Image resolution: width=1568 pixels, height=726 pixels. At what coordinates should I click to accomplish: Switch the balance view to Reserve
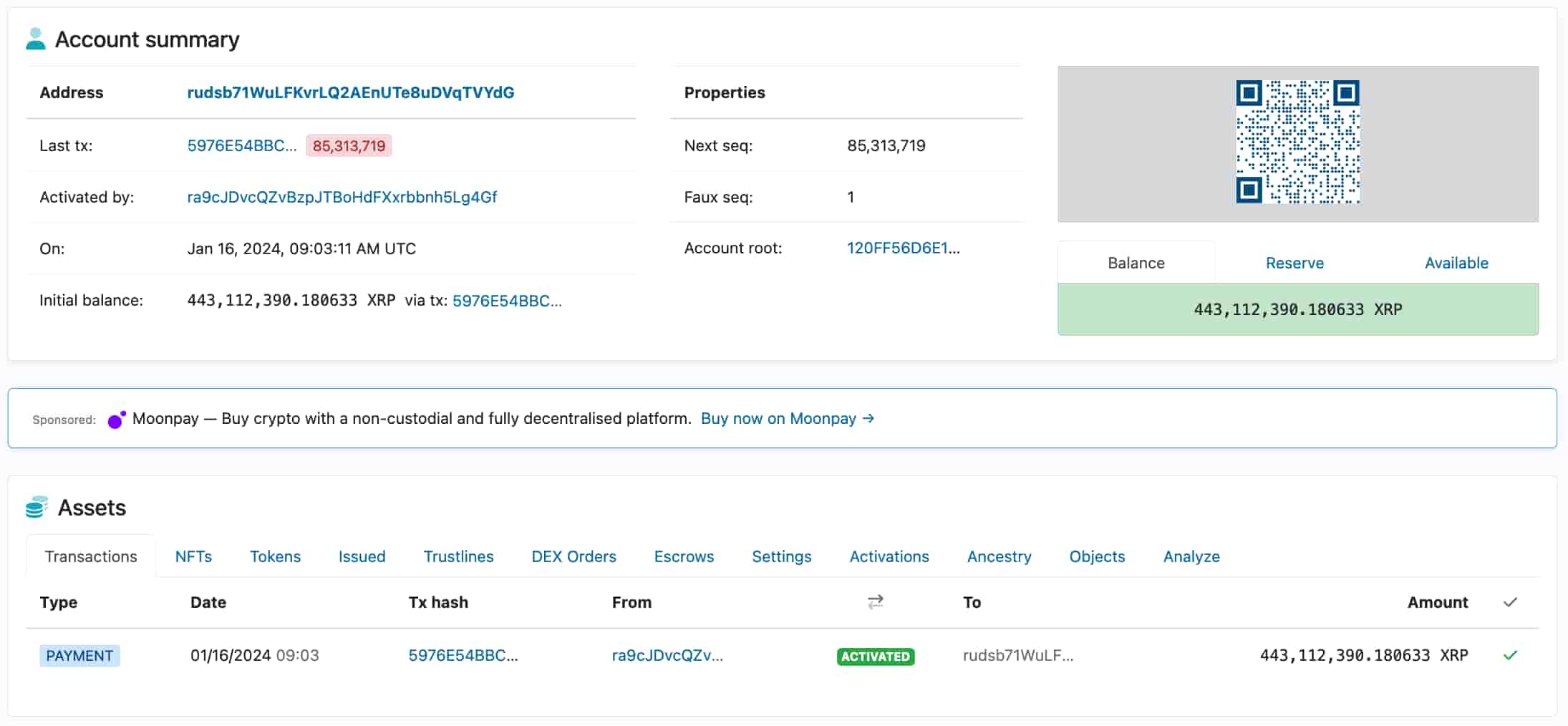[1294, 263]
